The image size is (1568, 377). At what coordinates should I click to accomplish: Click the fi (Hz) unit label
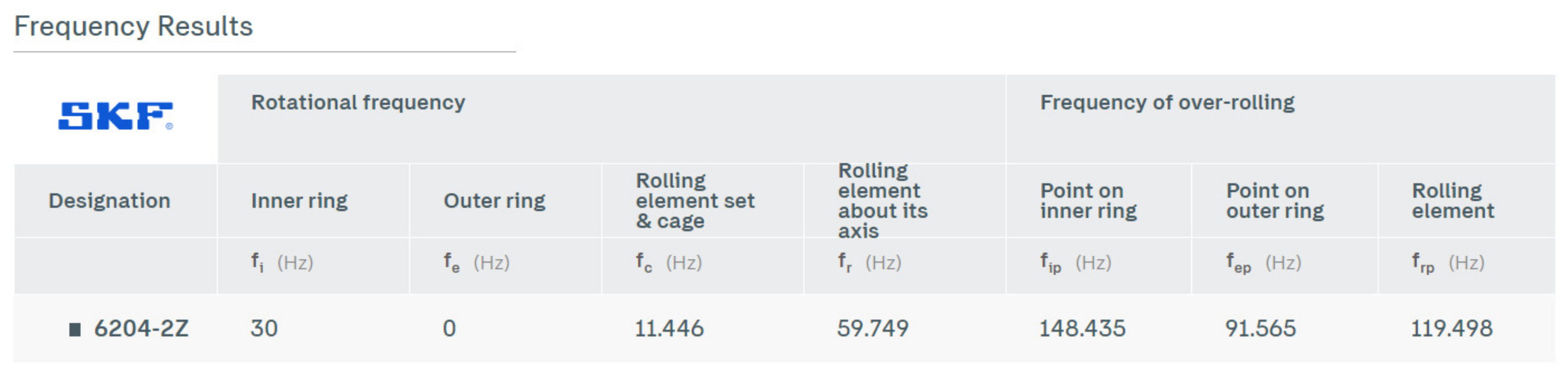(x=282, y=262)
